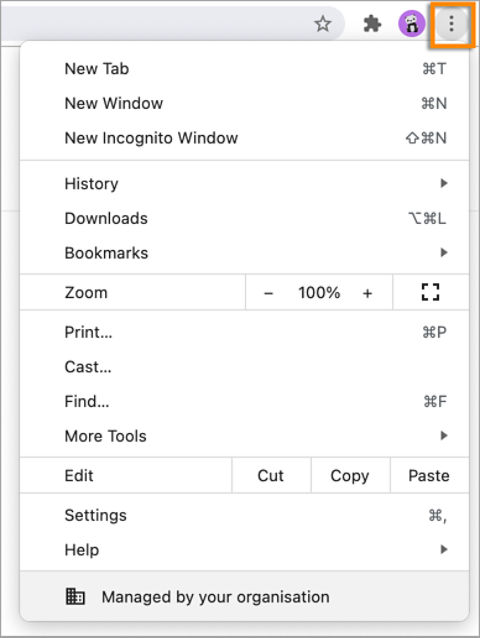
Task: Toggle the fullscreen icon beside zoom
Action: [x=430, y=292]
